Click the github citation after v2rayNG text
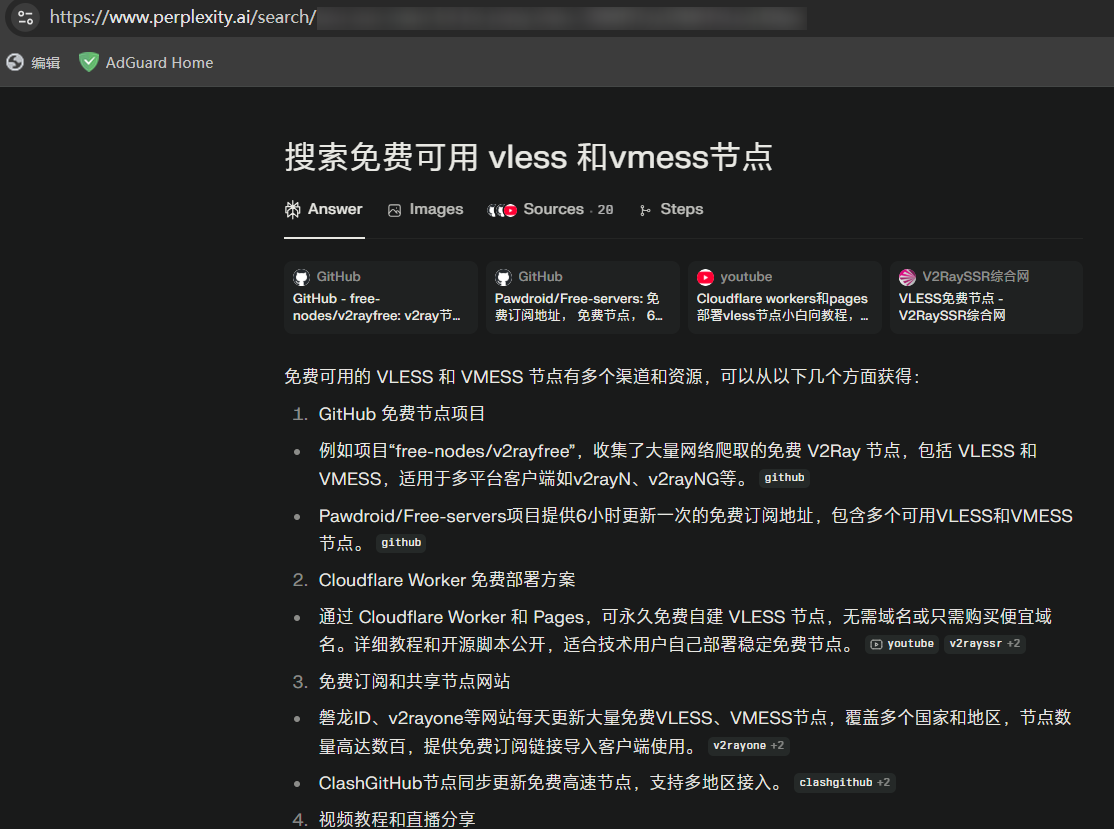The width and height of the screenshot is (1114, 829). point(784,479)
